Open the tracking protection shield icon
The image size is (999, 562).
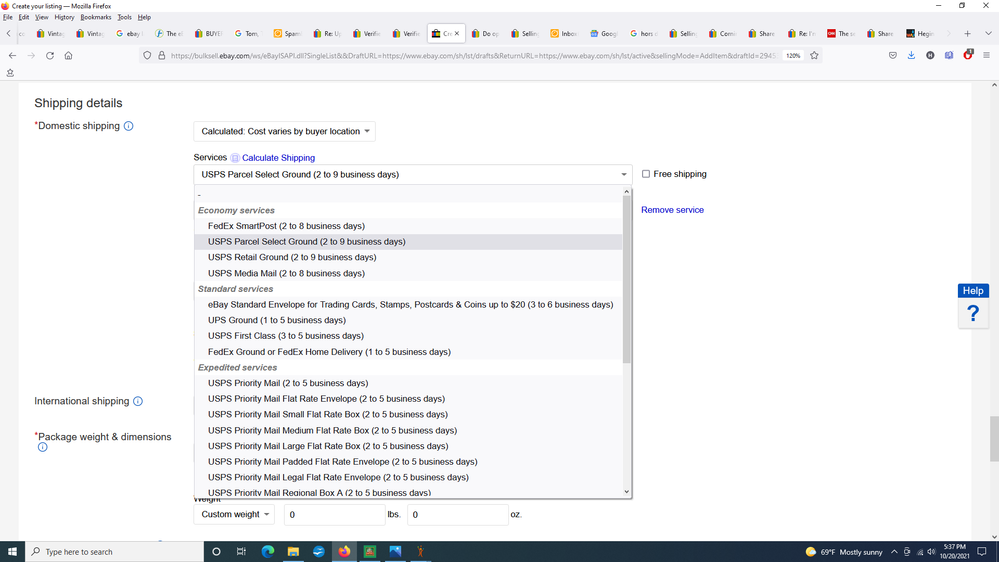click(x=147, y=55)
